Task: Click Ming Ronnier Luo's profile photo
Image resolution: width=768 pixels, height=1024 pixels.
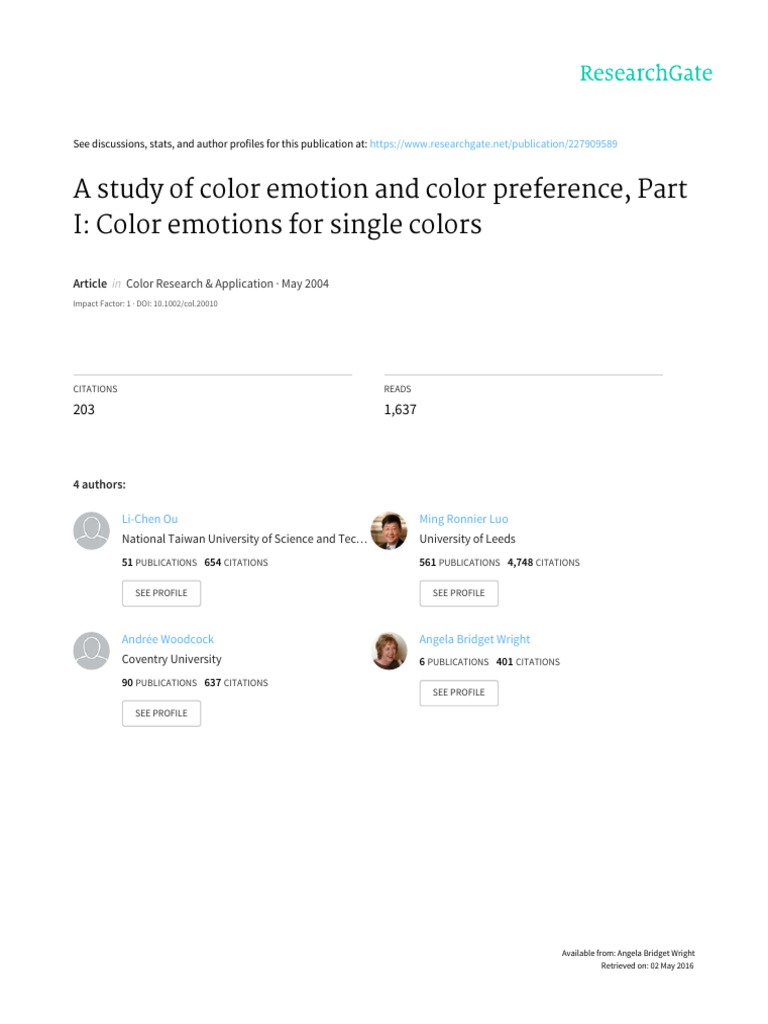Action: pyautogui.click(x=389, y=530)
